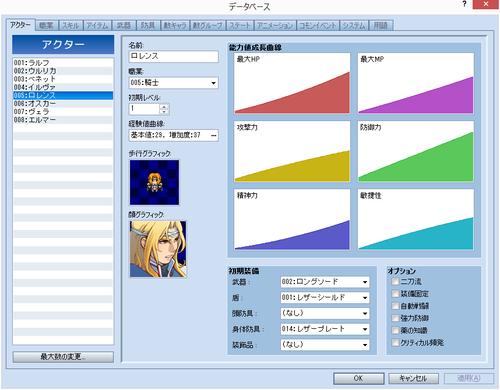The height and width of the screenshot is (390, 500).
Task: Go to the コモンイベント tab
Action: [317, 26]
